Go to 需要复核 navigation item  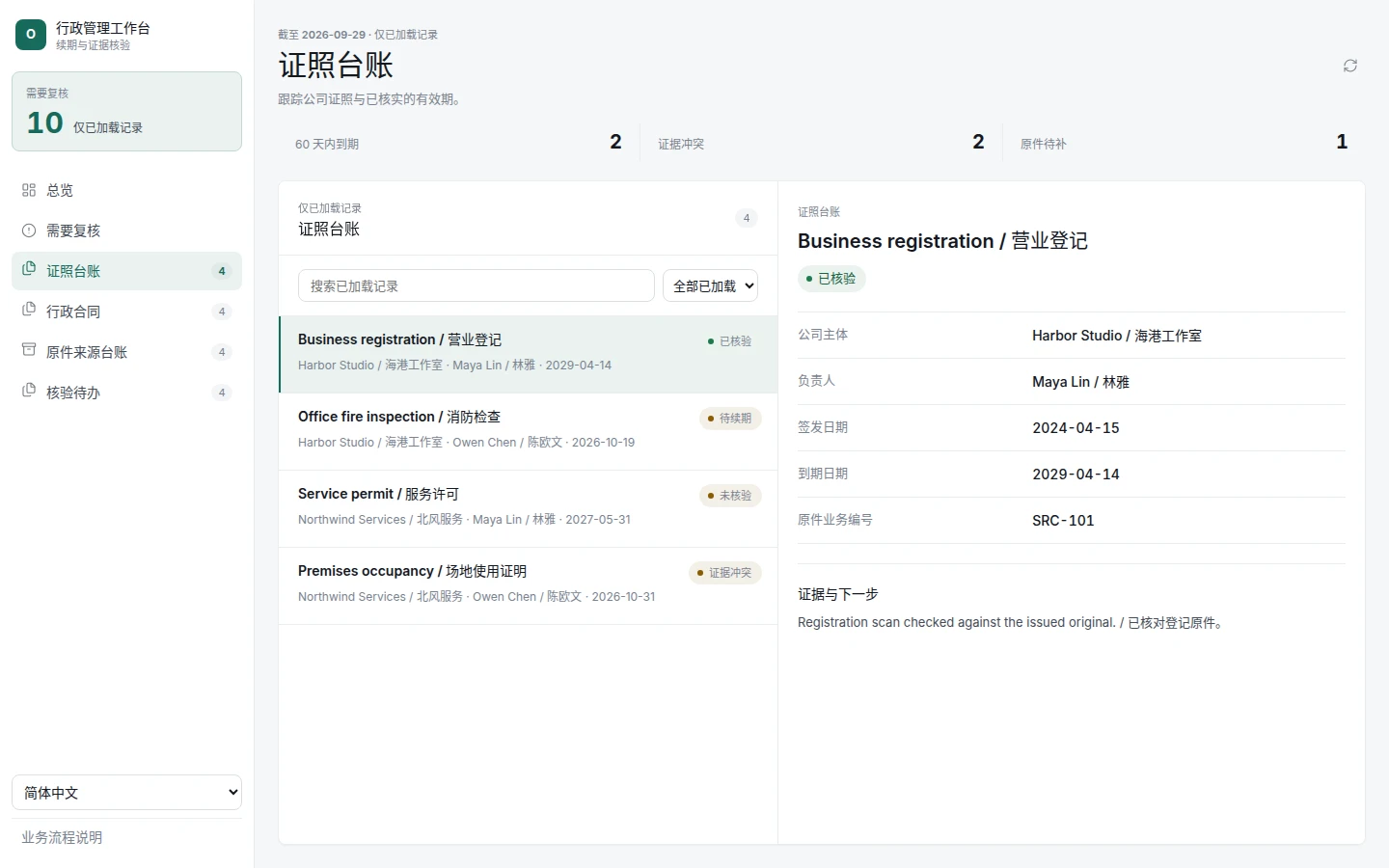[x=126, y=231]
